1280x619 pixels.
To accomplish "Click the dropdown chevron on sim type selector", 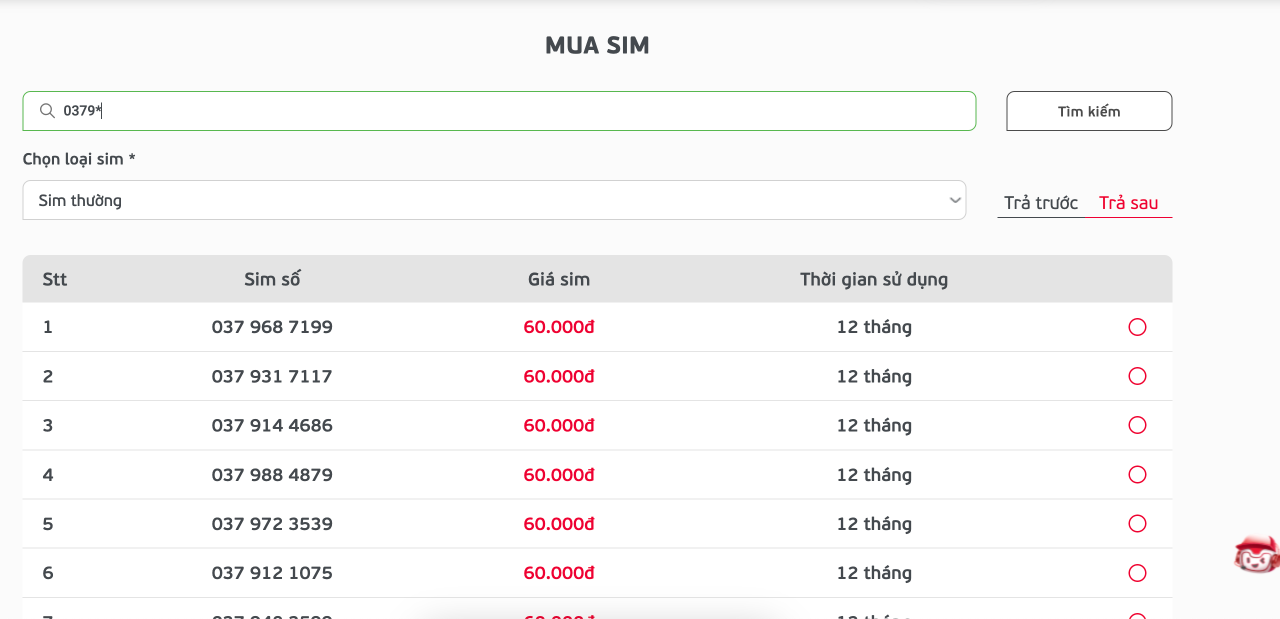I will click(955, 200).
